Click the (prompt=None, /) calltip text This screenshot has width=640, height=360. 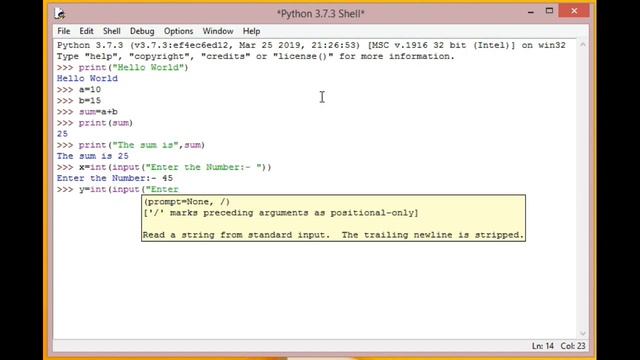187,202
